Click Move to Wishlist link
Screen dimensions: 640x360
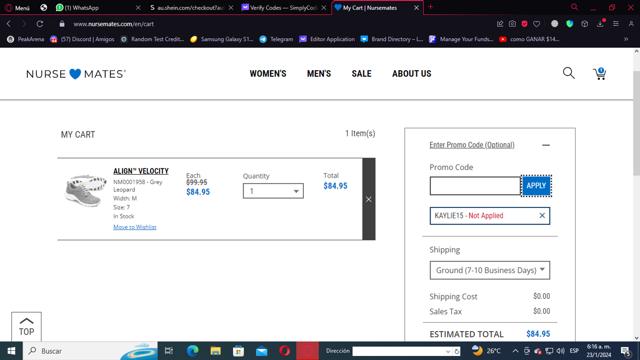[135, 227]
